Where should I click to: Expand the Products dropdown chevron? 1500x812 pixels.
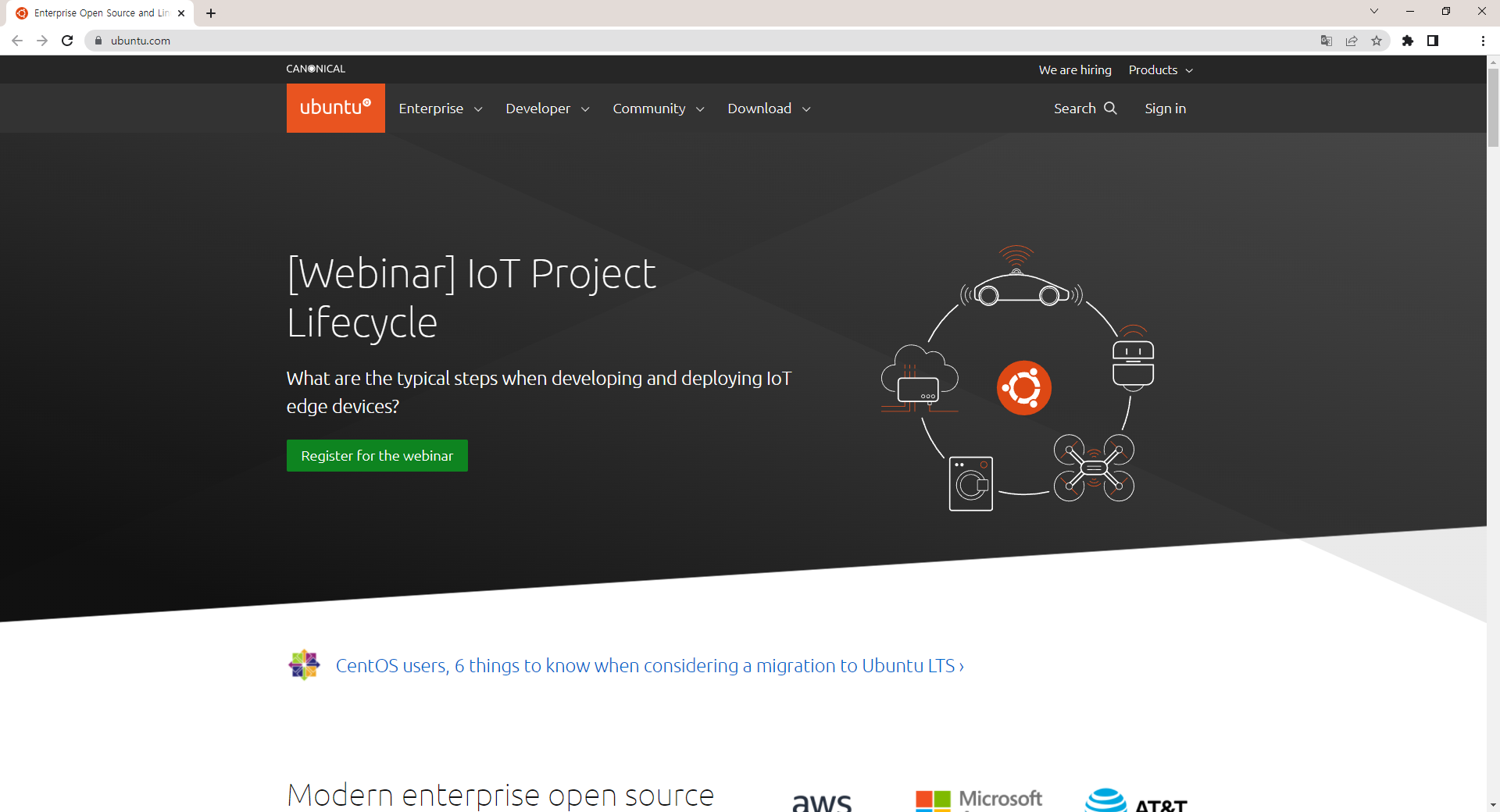[1189, 70]
